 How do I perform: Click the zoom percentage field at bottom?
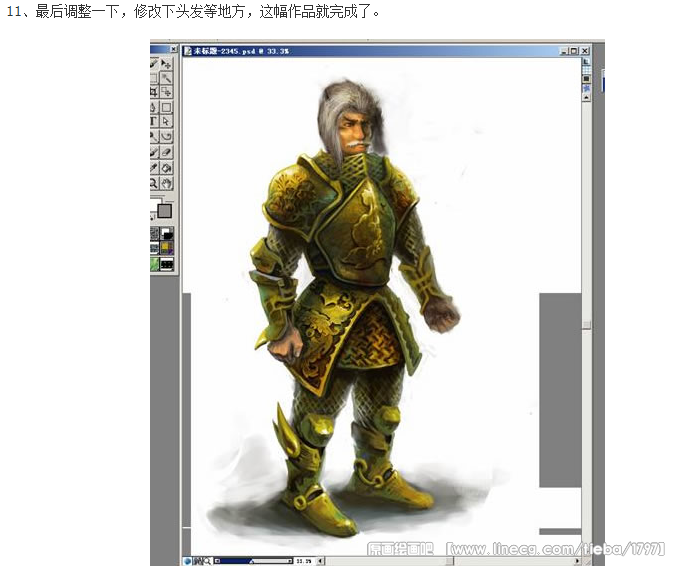pos(304,561)
